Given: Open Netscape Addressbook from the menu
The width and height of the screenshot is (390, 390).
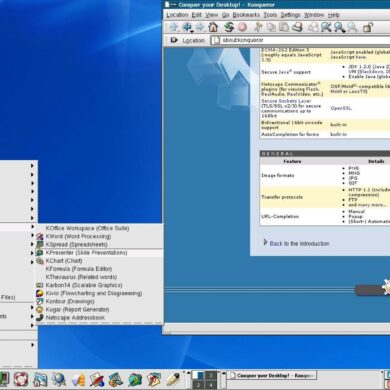Looking at the screenshot, I should pos(99,318).
